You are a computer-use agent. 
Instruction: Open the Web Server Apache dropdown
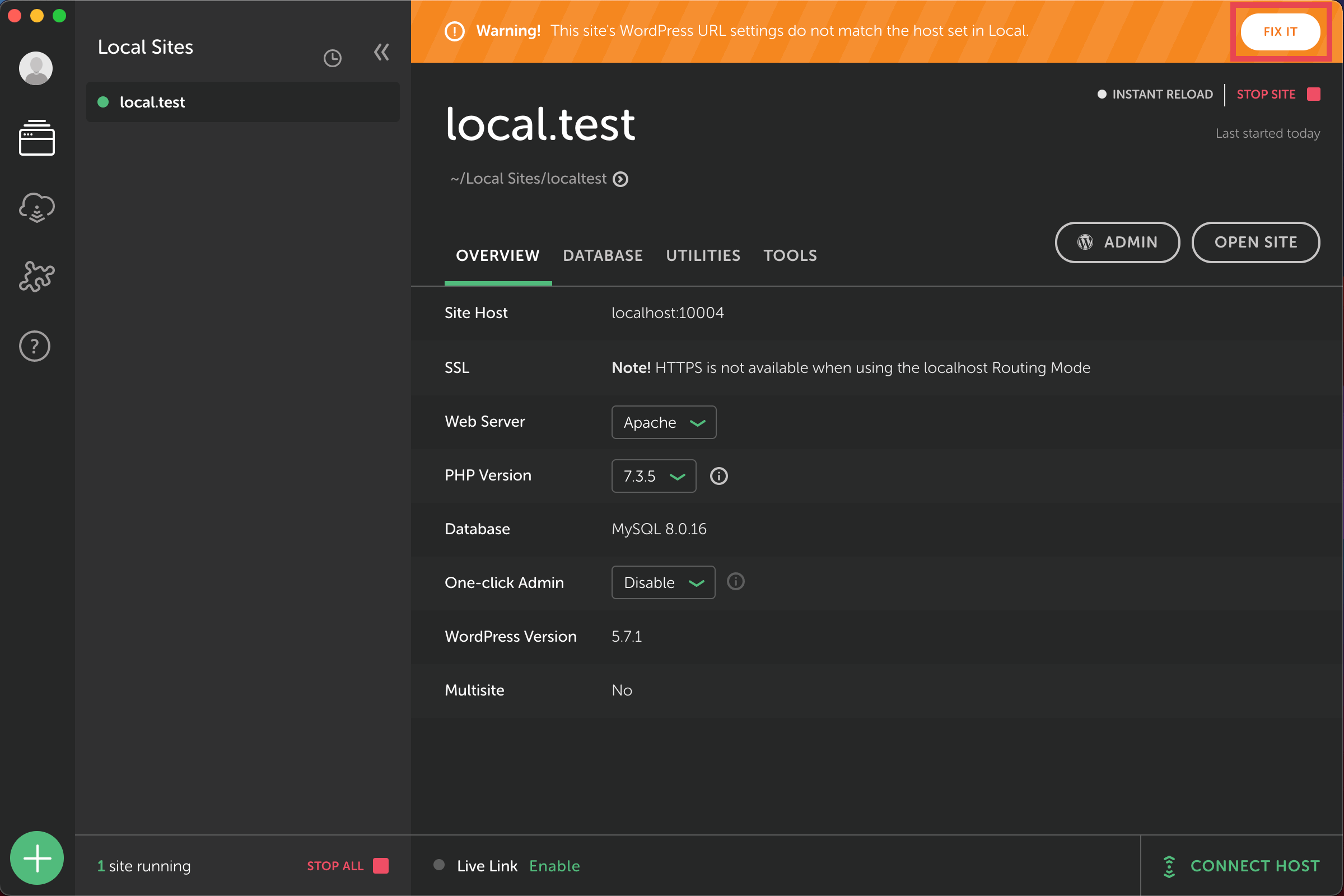coord(664,422)
